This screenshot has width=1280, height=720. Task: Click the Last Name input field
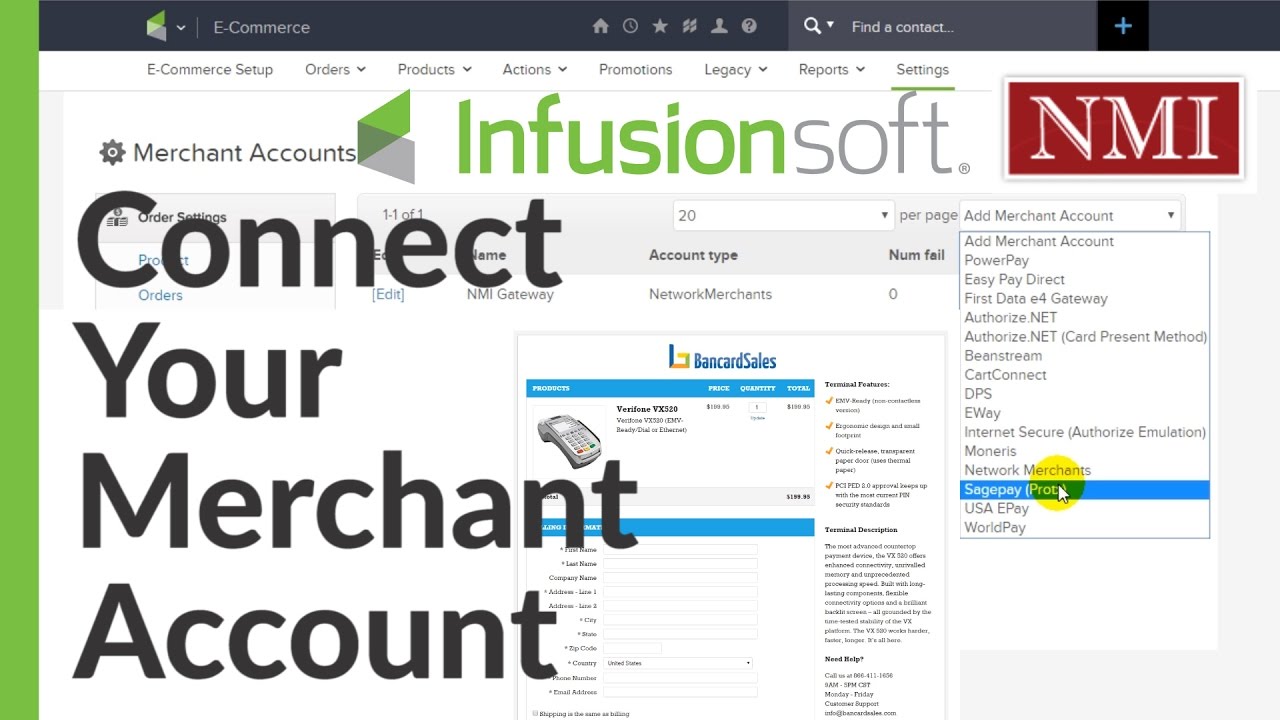click(x=680, y=564)
